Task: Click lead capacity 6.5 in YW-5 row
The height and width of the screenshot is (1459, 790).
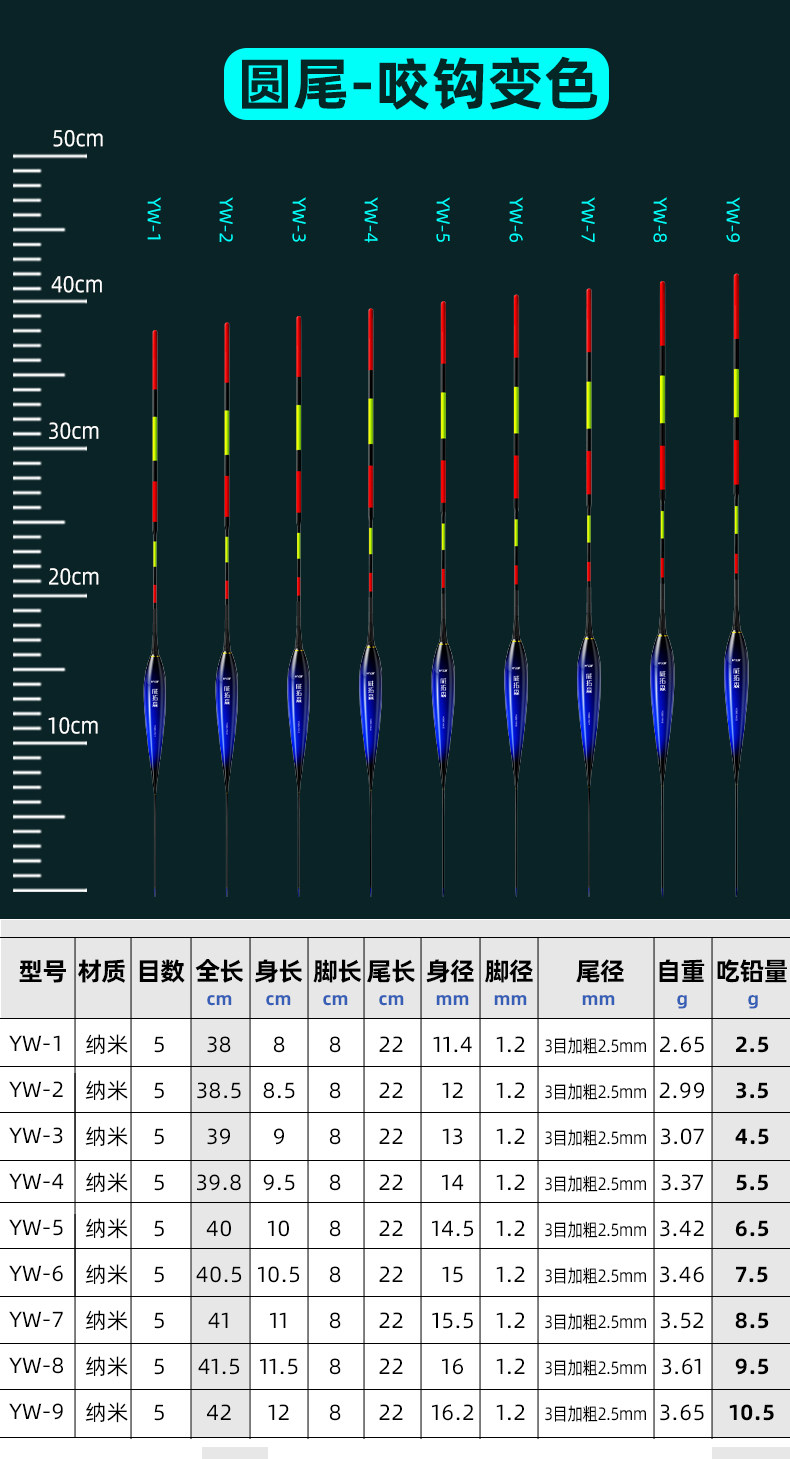Action: click(752, 1228)
